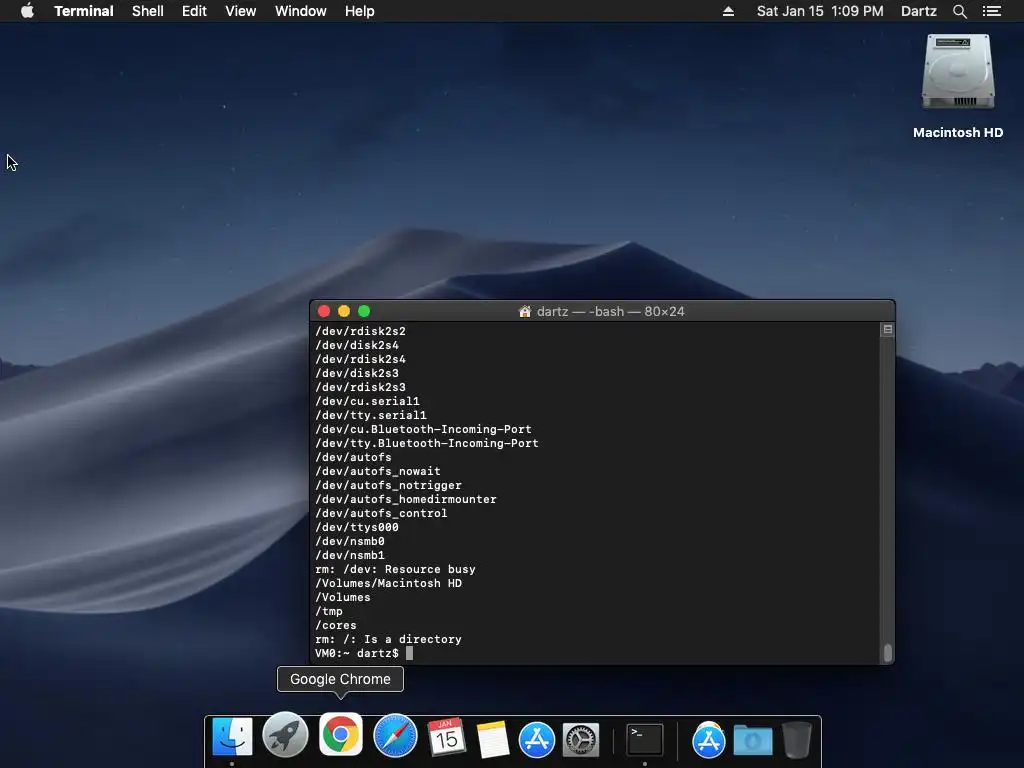This screenshot has height=768, width=1024.
Task: Open the Notes app in Dock
Action: (492, 739)
